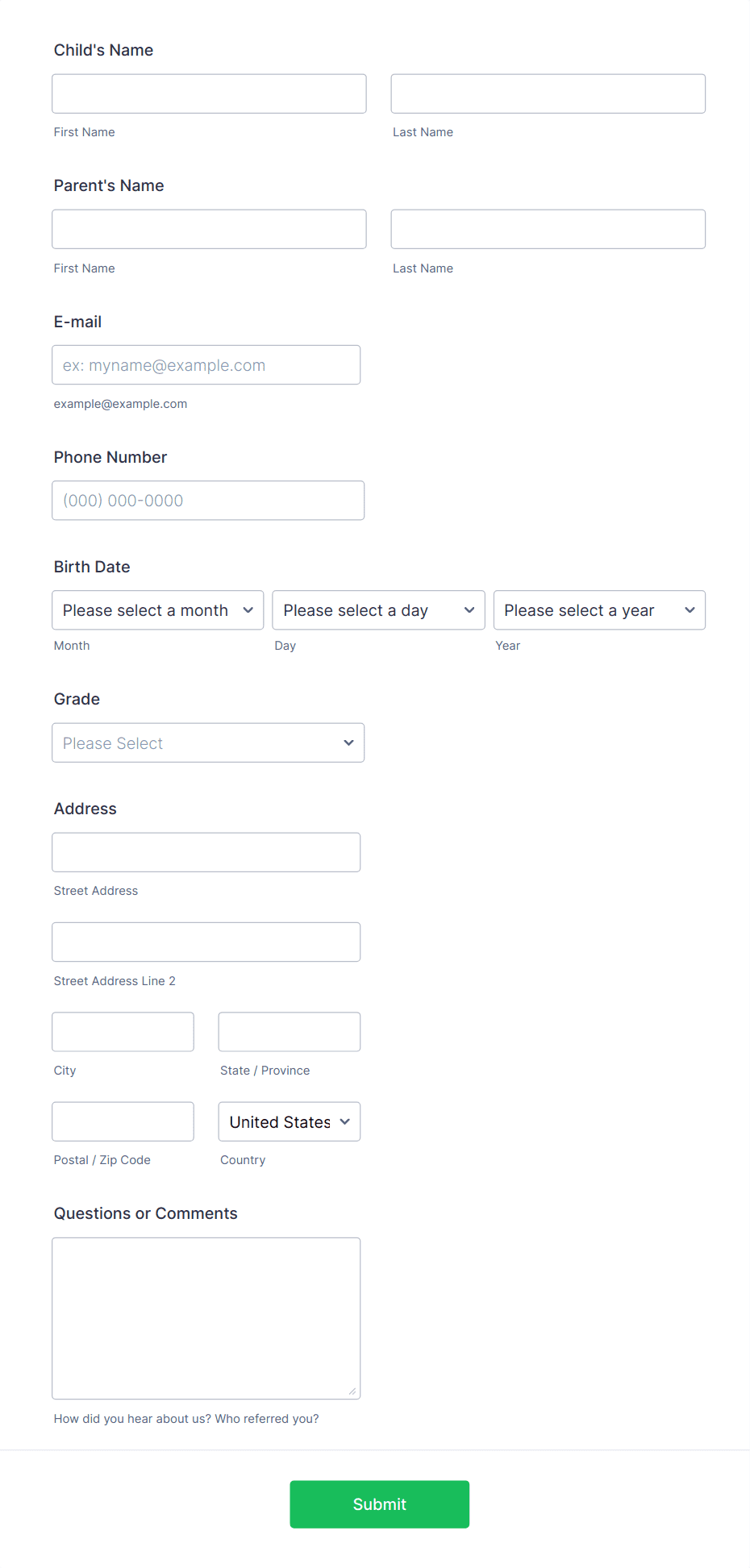This screenshot has width=750, height=1568.
Task: Click the country dropdown chevron arrow
Action: click(x=345, y=1121)
